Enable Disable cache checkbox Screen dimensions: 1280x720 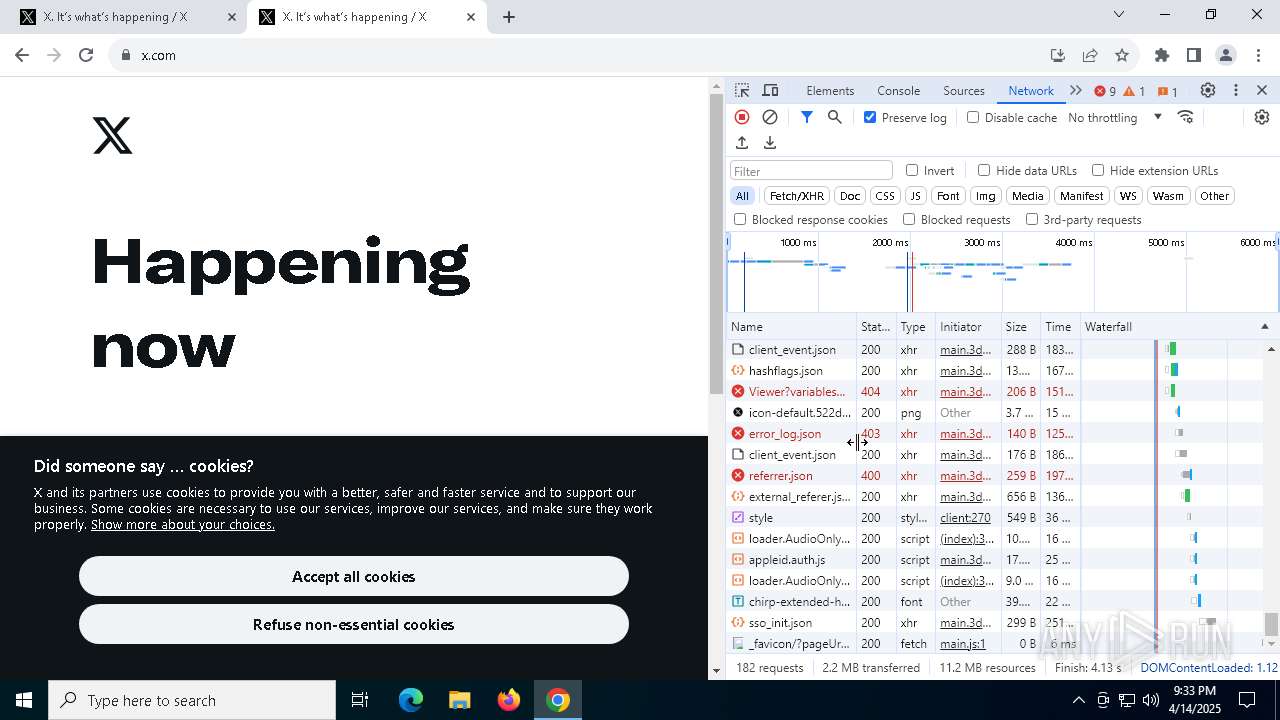pos(973,117)
